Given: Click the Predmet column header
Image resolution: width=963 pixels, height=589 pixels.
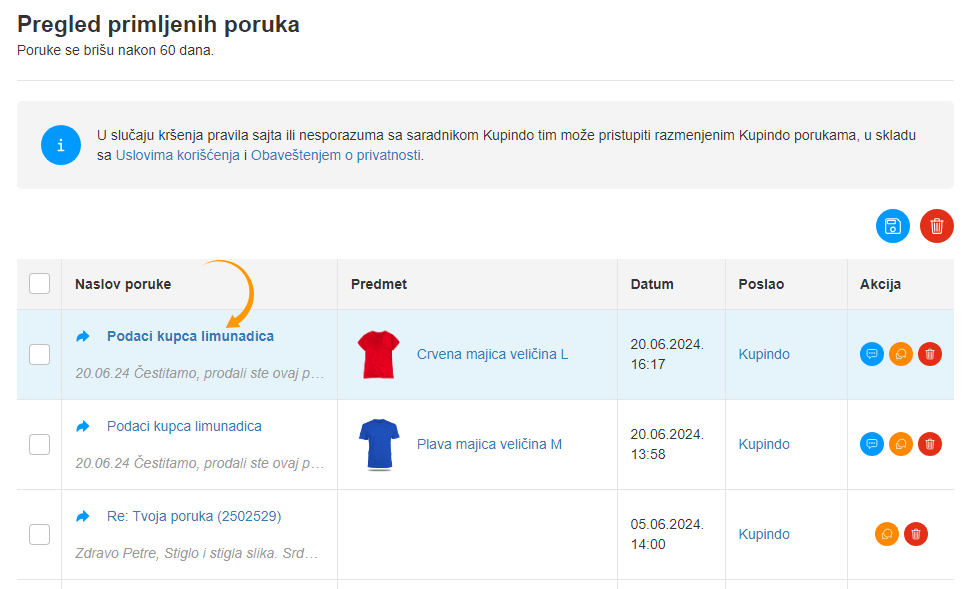Looking at the screenshot, I should [379, 284].
